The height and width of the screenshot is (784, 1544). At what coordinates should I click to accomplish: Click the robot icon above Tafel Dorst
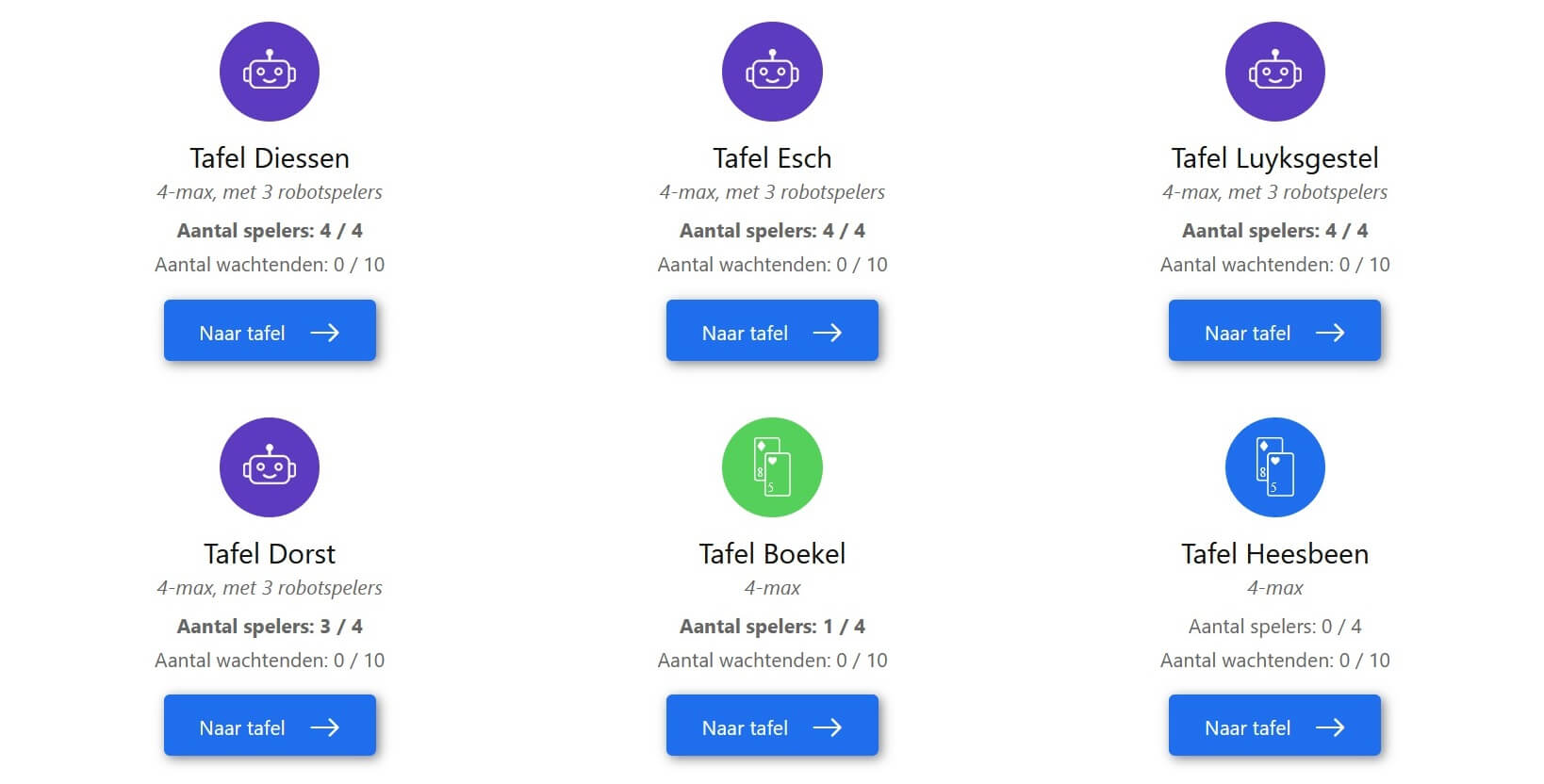pos(270,467)
